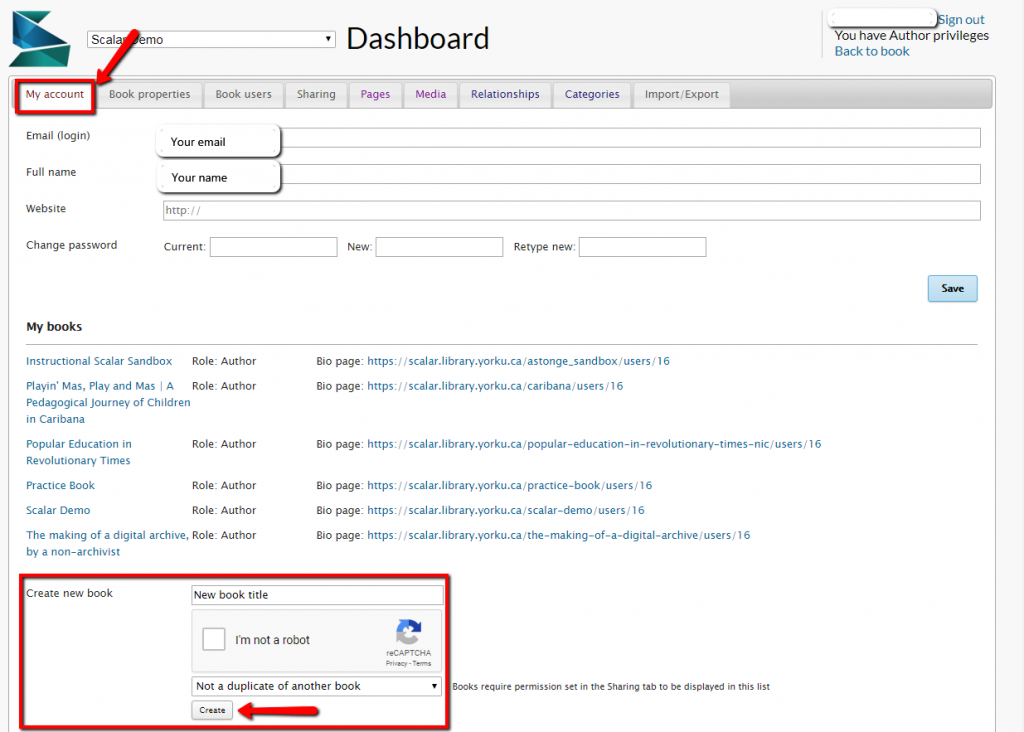This screenshot has height=732, width=1024.
Task: Open the the-making-of-a-digital-archive bio page URL
Action: click(558, 535)
